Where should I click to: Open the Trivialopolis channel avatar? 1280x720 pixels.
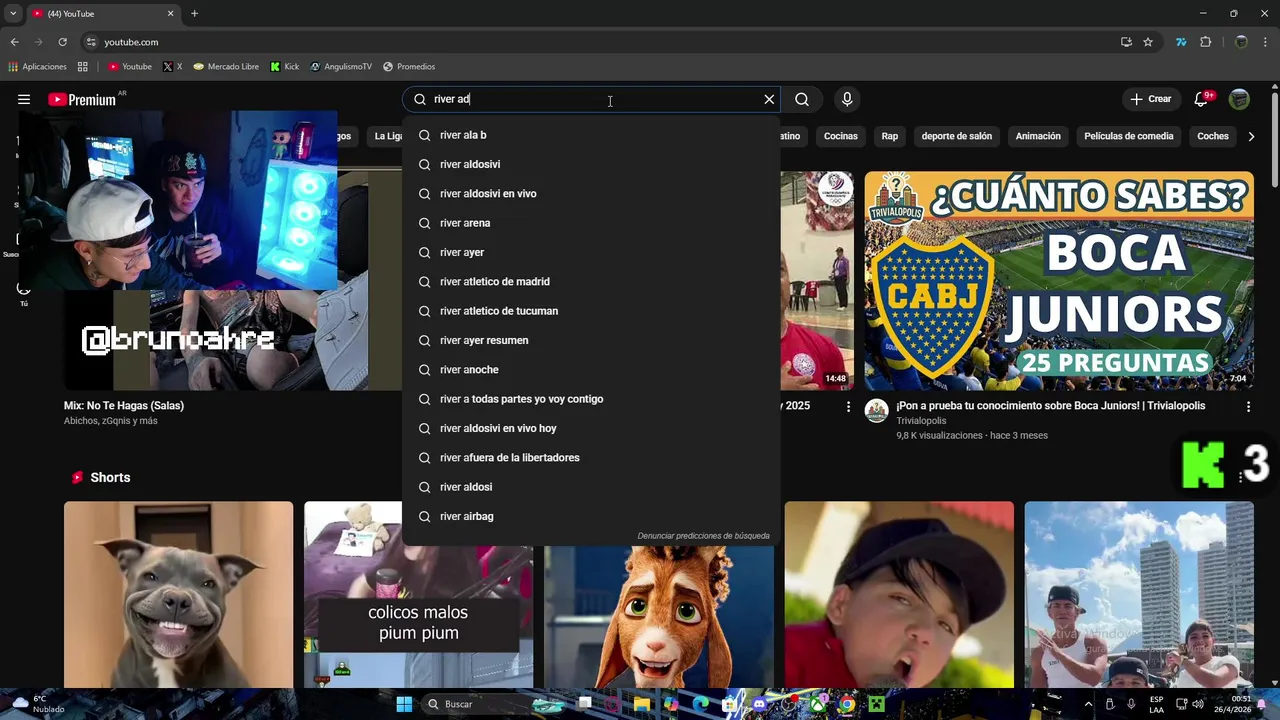click(877, 411)
